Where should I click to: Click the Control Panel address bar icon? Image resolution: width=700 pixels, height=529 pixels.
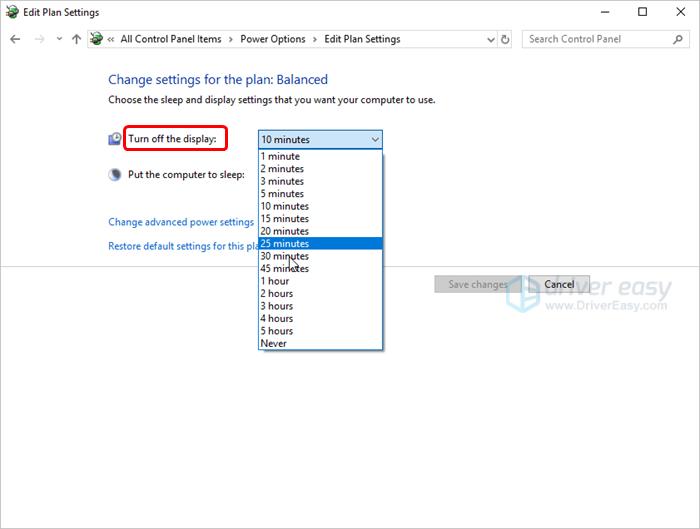(96, 39)
